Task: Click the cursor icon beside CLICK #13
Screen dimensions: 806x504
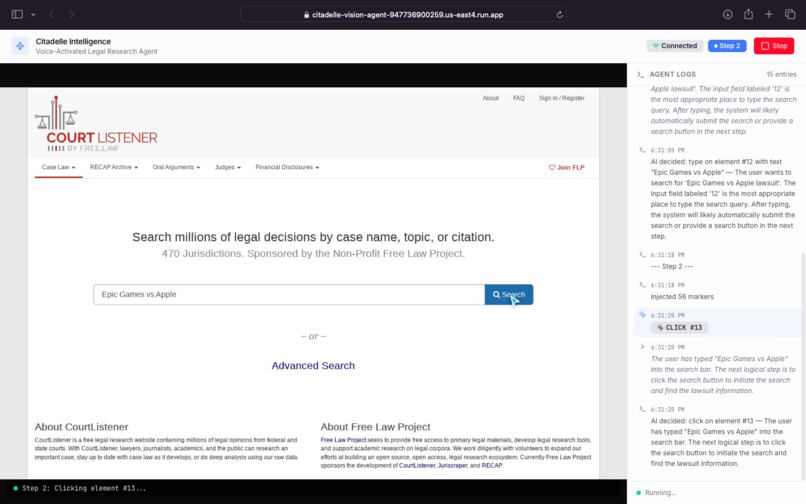Action: [643, 315]
